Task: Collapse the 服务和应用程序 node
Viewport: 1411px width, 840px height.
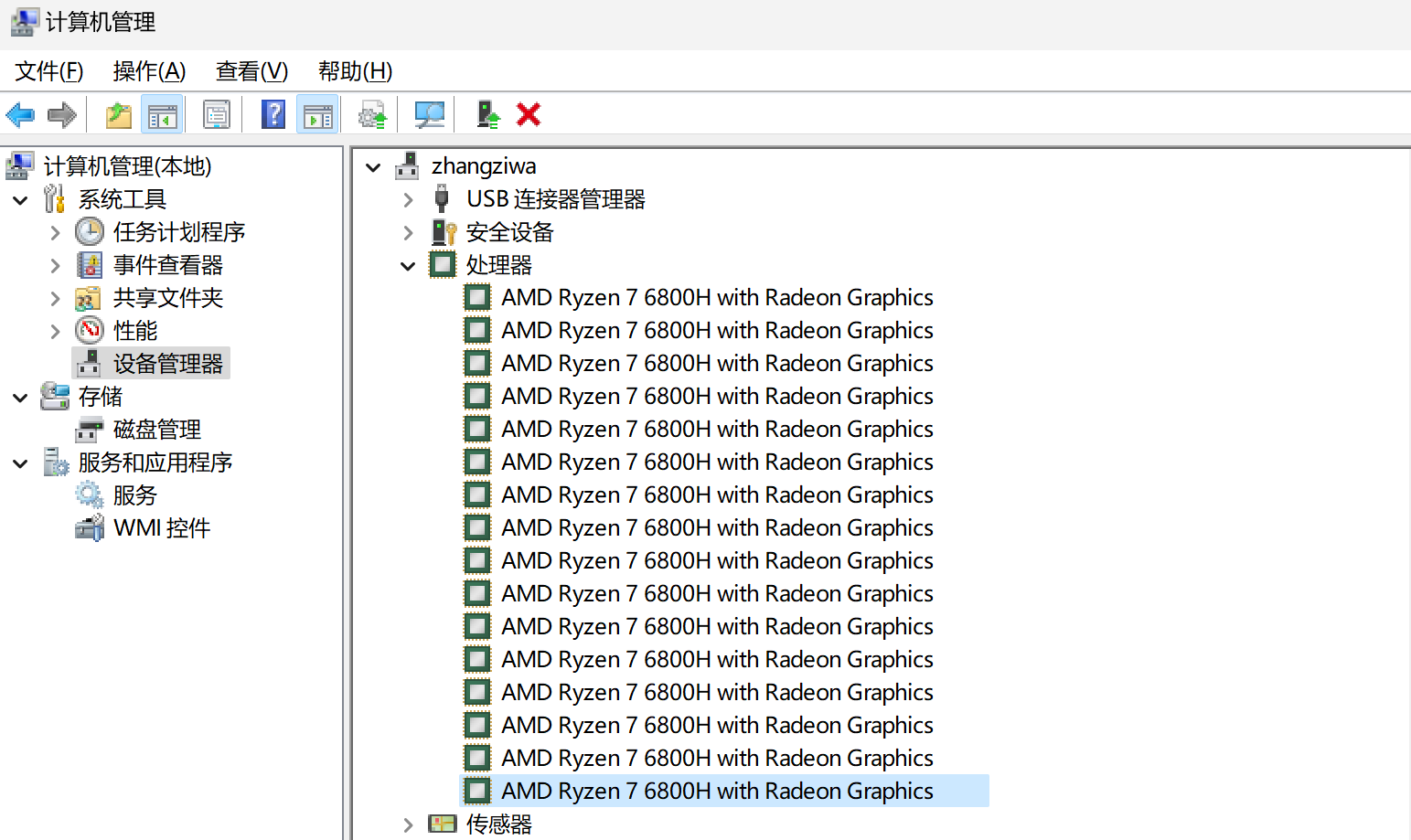Action: [20, 463]
